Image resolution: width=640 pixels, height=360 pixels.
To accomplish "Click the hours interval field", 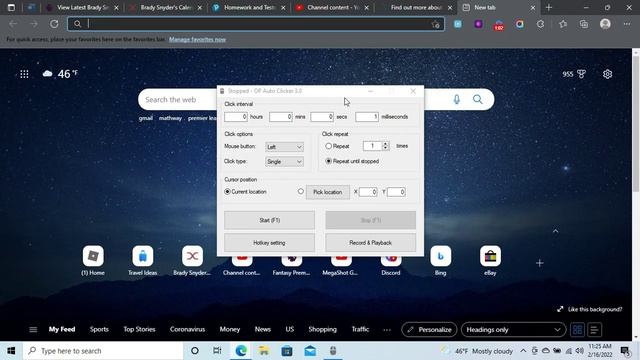I will click(236, 117).
